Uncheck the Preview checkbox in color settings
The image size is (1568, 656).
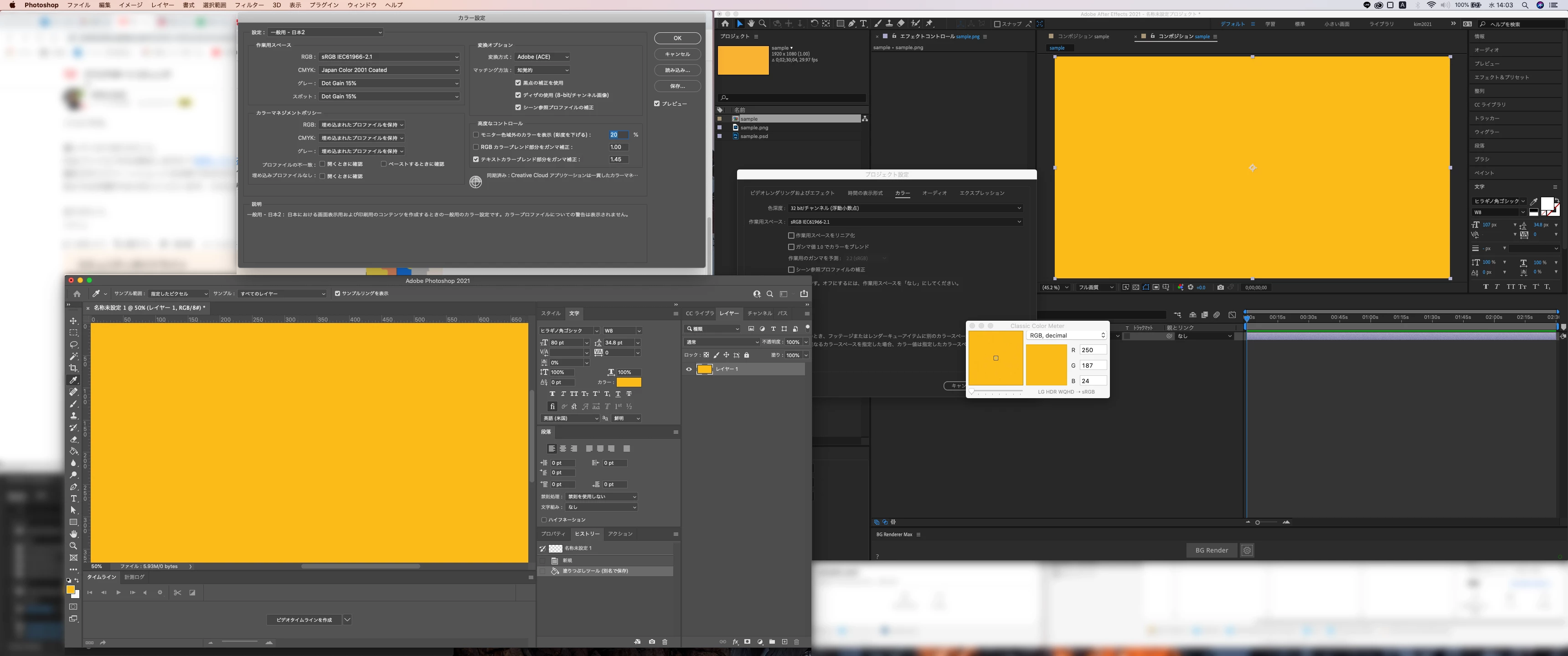(x=657, y=103)
